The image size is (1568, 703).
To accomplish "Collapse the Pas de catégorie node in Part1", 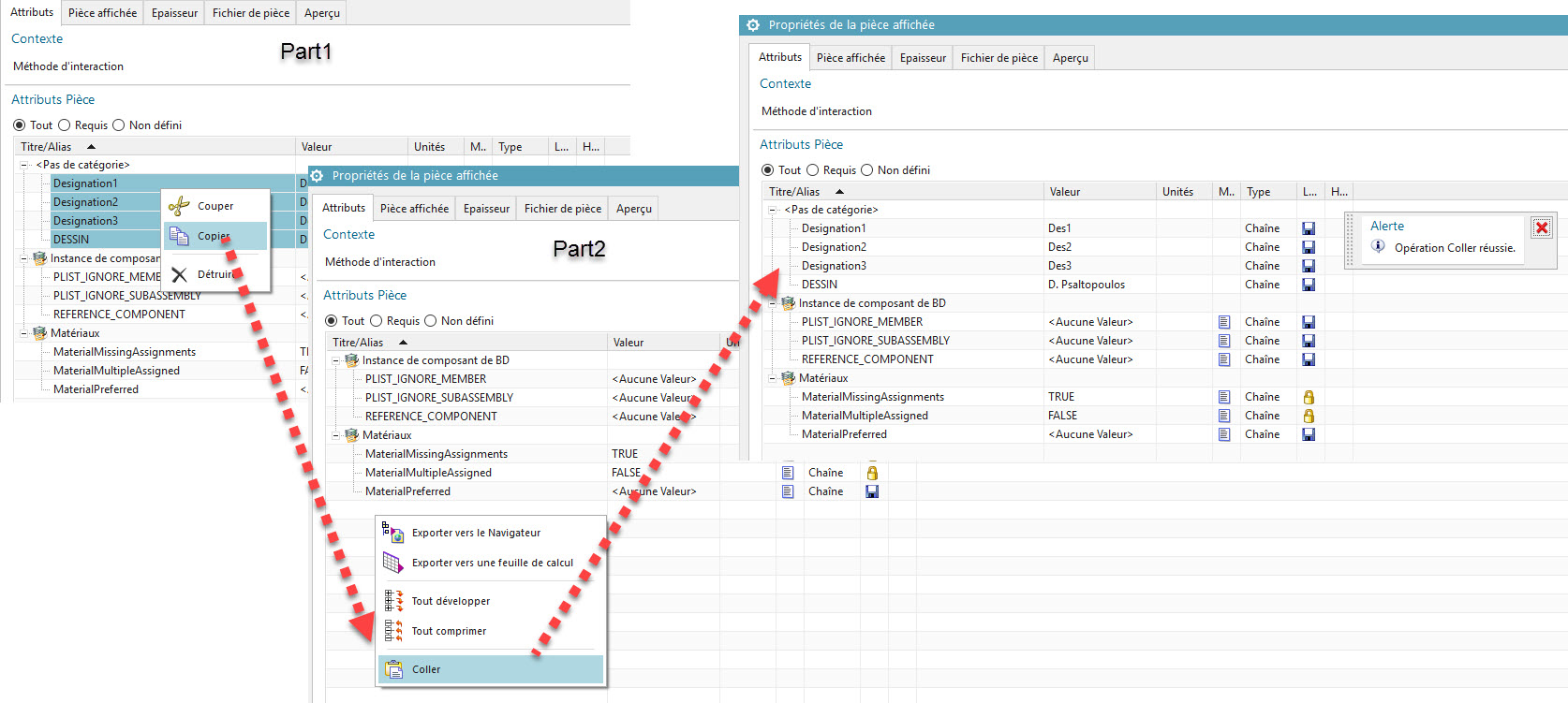I will coord(25,165).
